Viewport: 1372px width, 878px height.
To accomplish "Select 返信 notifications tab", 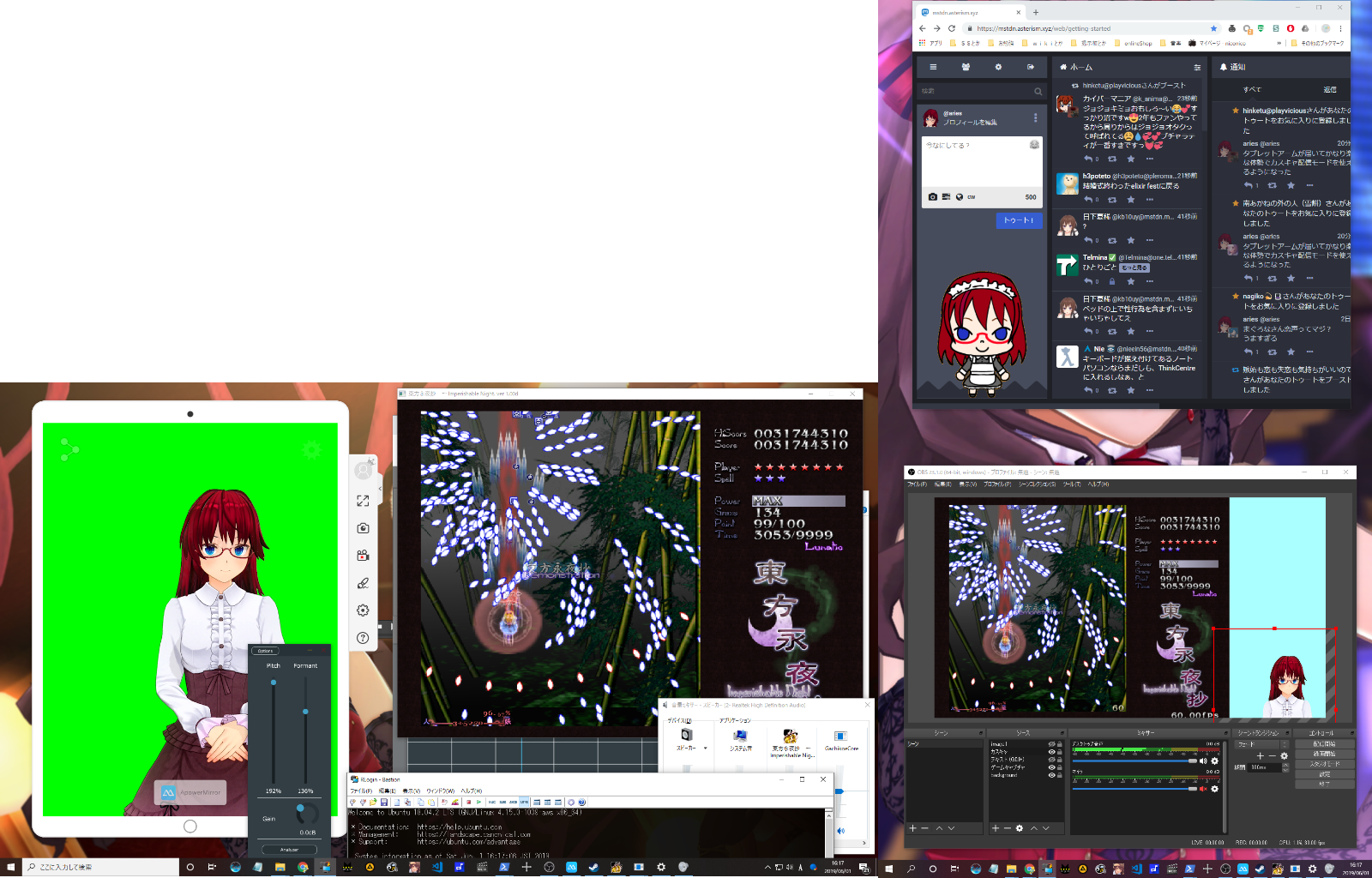I will 1330,90.
